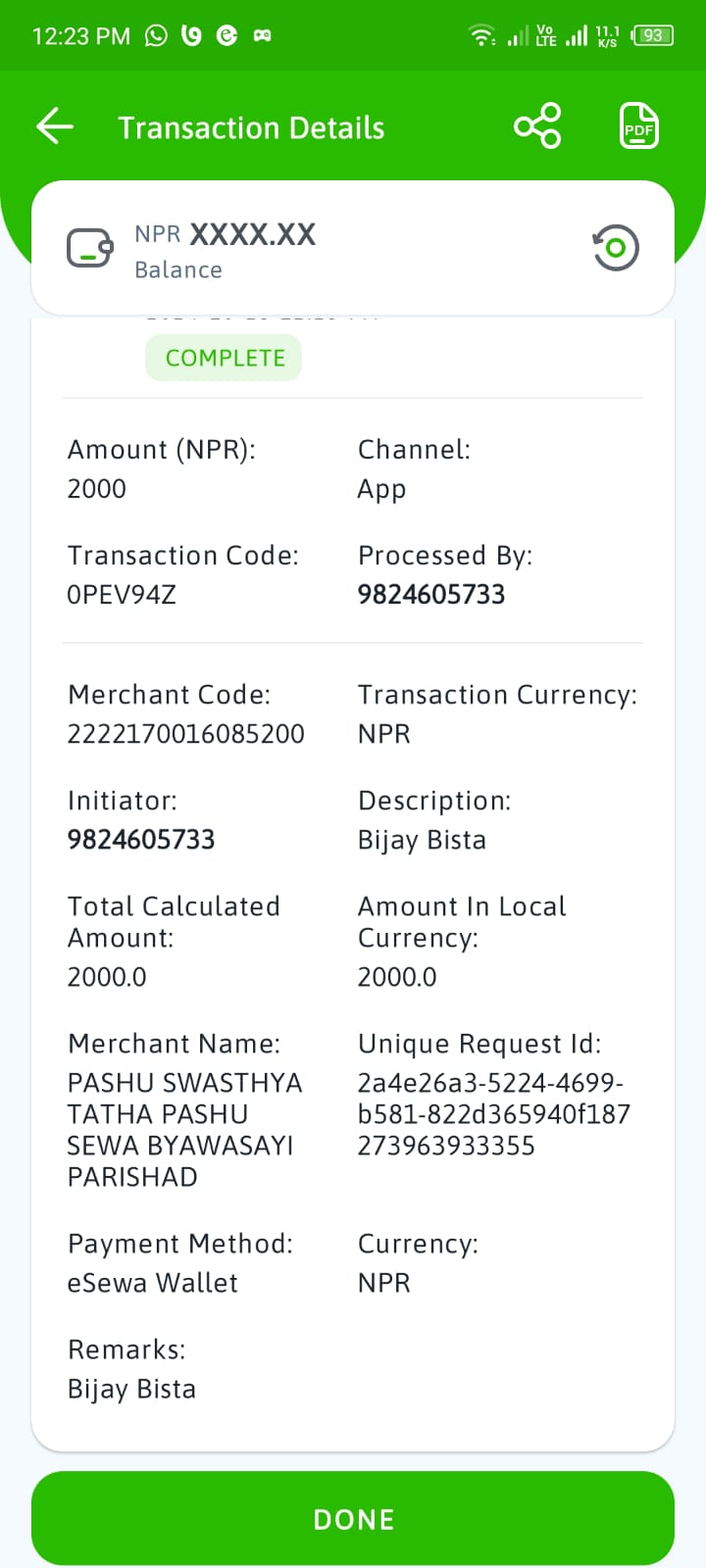Screen dimensions: 706x1568
Task: Tap the battery indicator icon
Action: [x=653, y=35]
